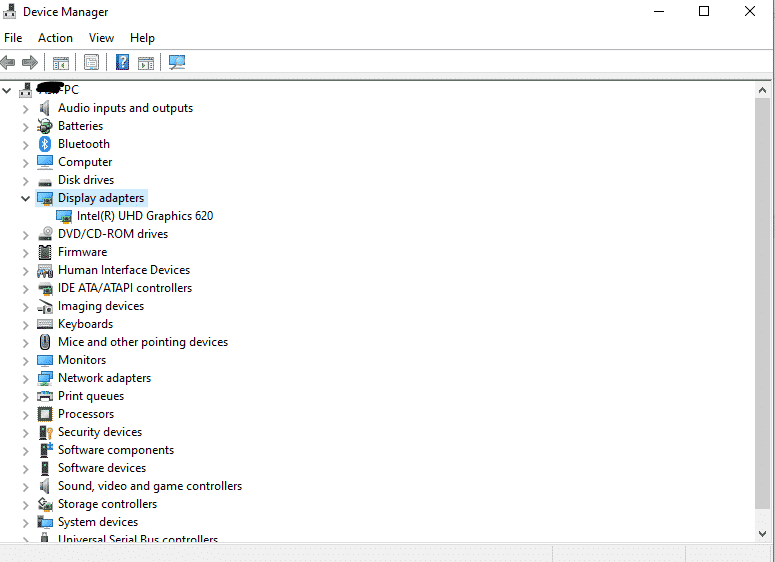Click the Disk drives icon
This screenshot has width=775, height=562.
point(45,181)
